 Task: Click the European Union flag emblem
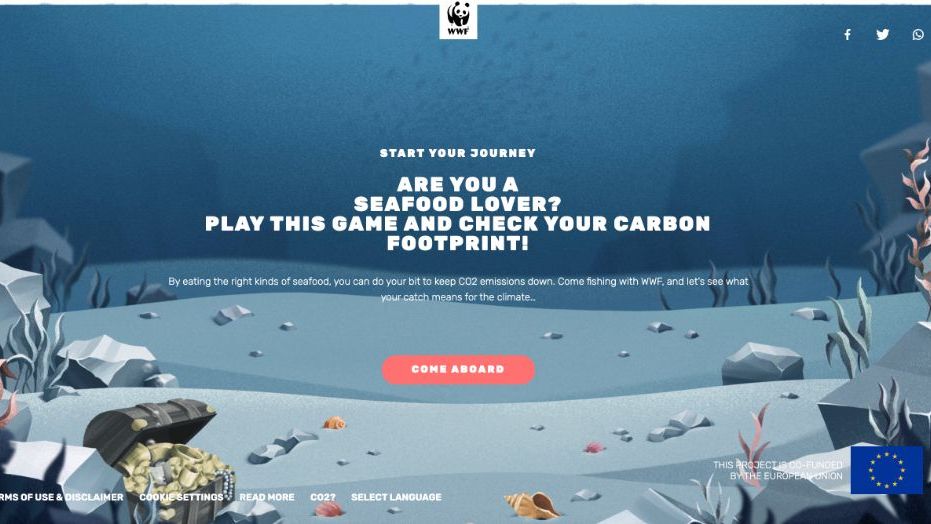point(886,470)
